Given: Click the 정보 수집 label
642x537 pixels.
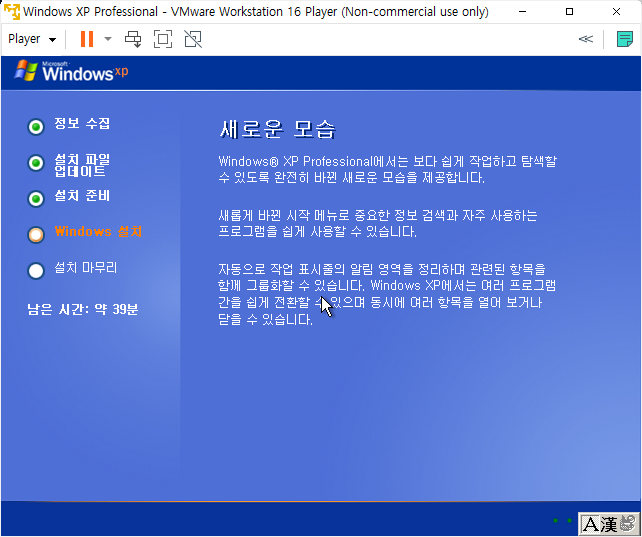Looking at the screenshot, I should coord(82,123).
